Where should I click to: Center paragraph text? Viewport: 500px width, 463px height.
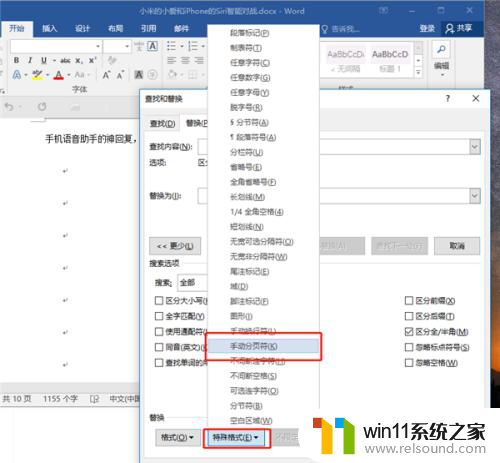pyautogui.click(x=185, y=60)
